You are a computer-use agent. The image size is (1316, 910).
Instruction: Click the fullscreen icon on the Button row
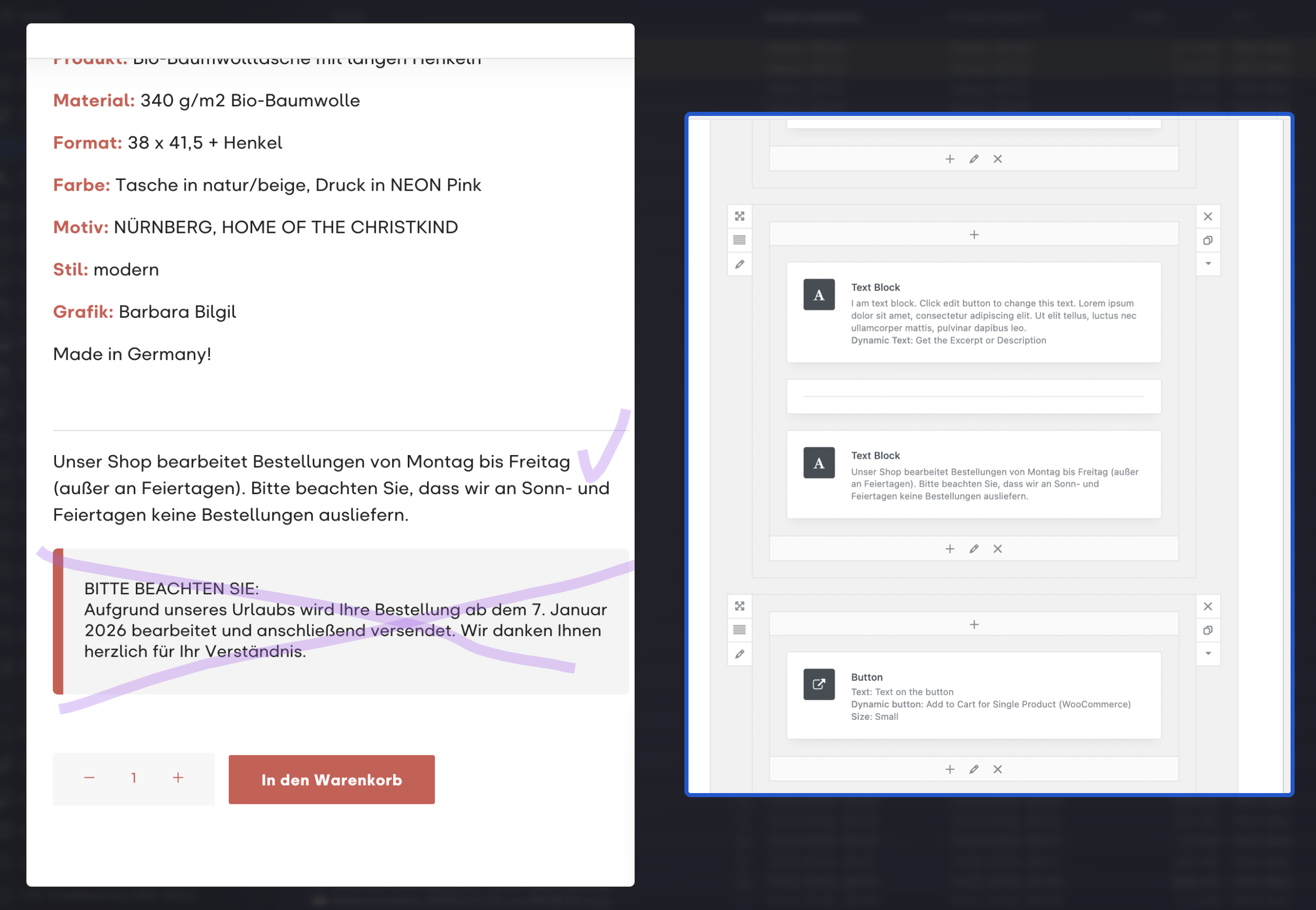pyautogui.click(x=739, y=606)
